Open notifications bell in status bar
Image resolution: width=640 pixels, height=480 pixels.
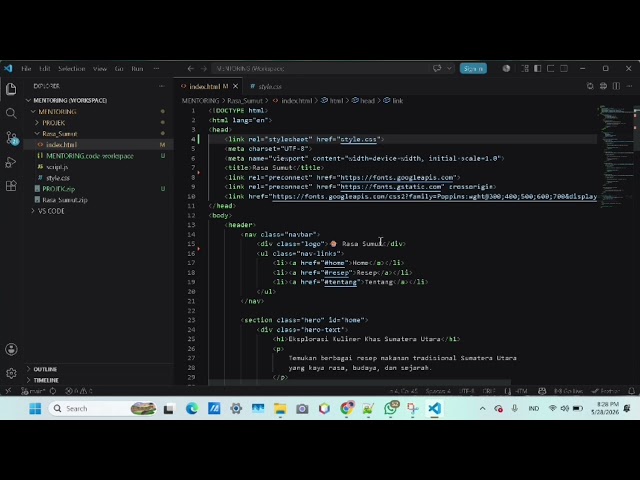click(631, 391)
